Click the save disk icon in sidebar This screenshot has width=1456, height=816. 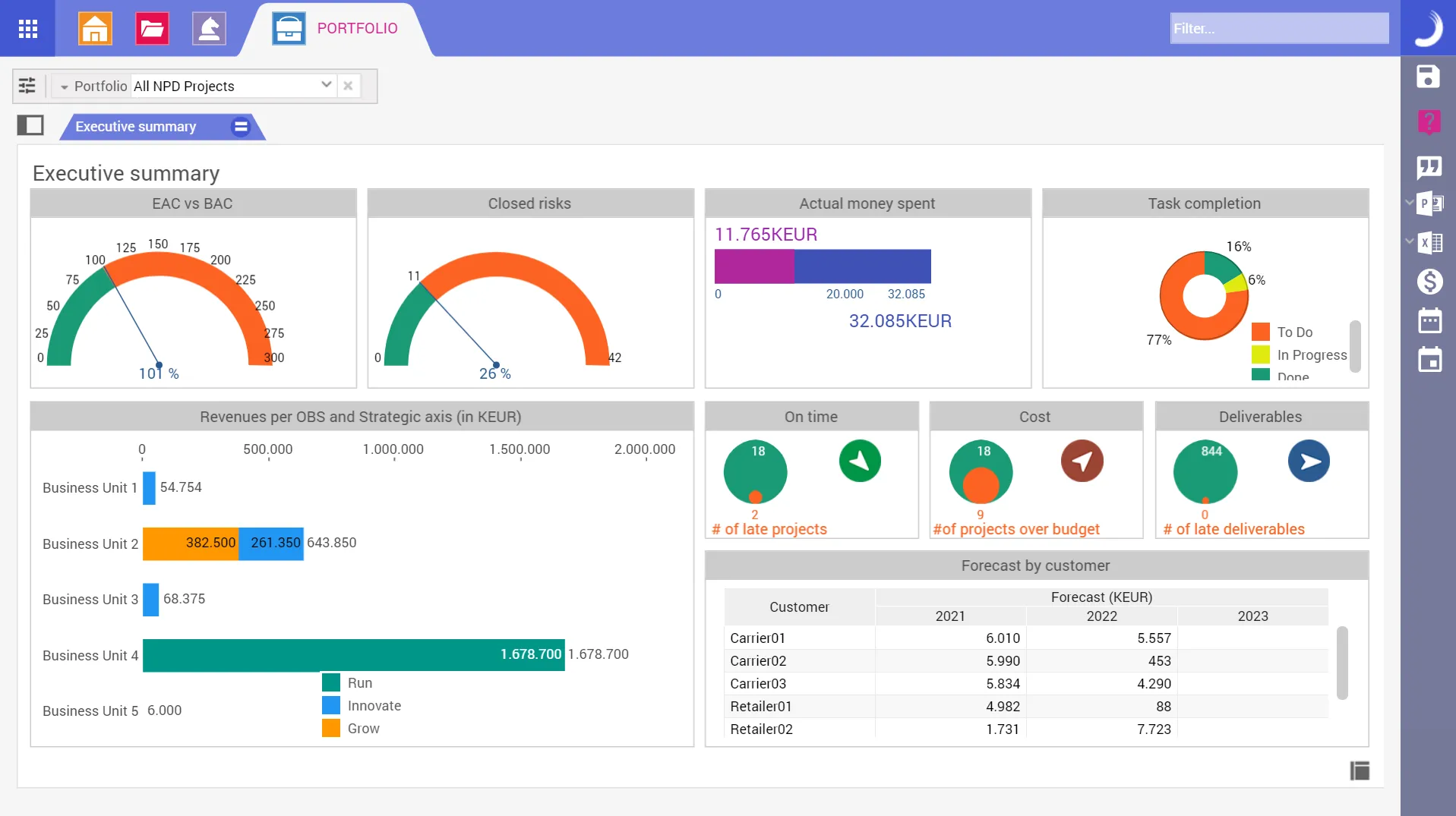(x=1428, y=77)
